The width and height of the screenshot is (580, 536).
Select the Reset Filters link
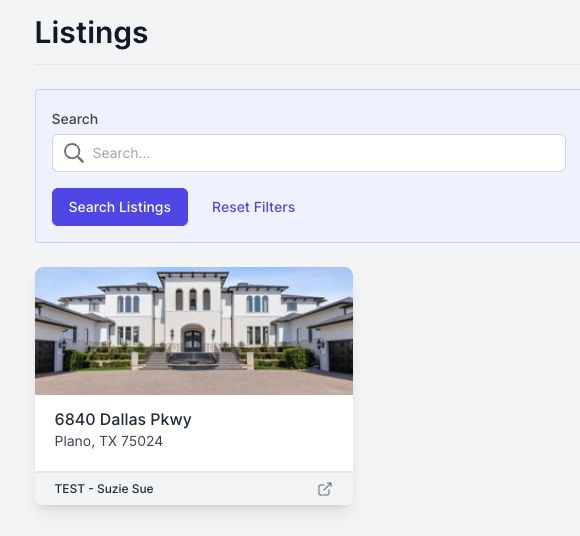tap(253, 207)
